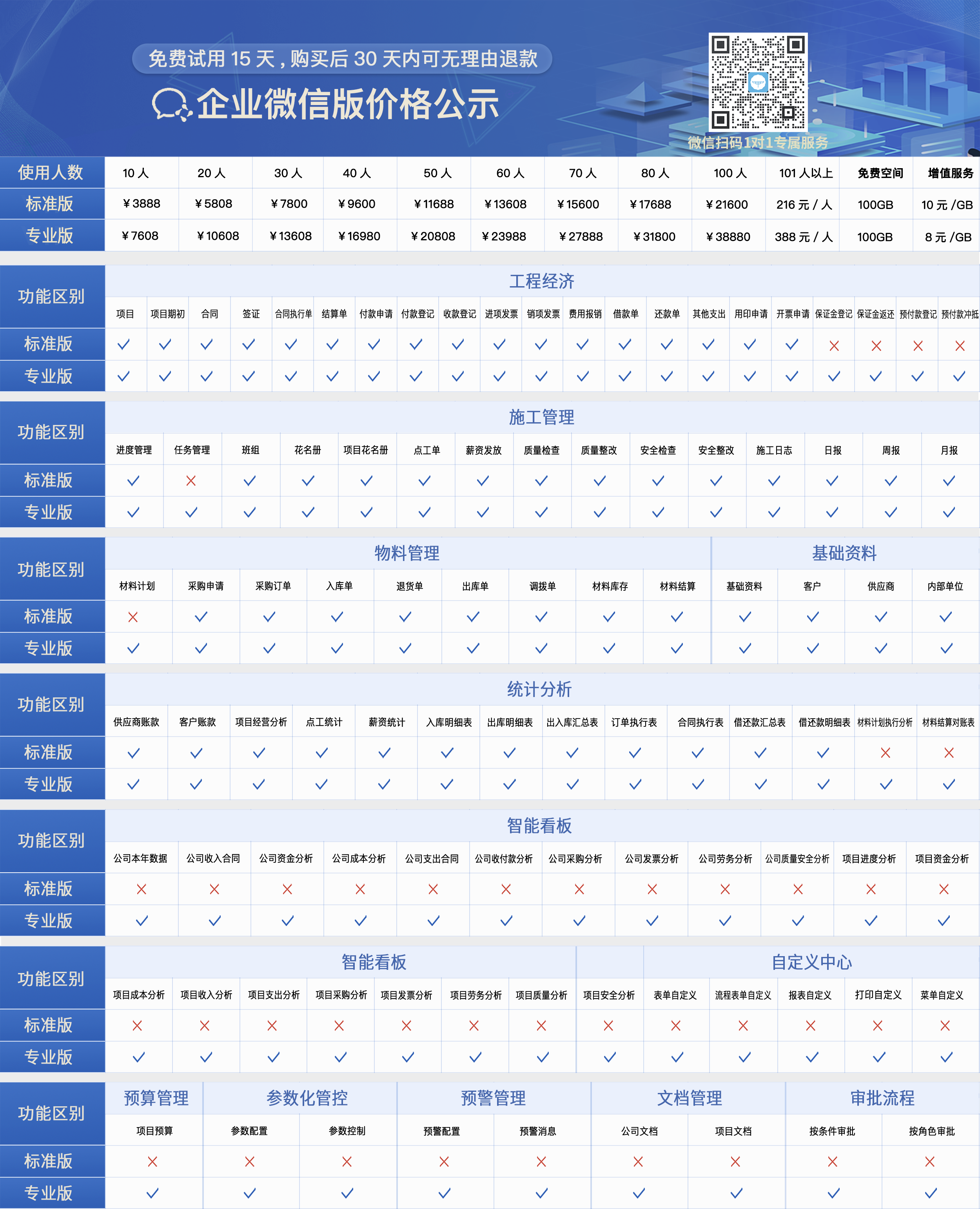Click the 388 元/人 price cell
This screenshot has width=980, height=1209.
pos(803,237)
